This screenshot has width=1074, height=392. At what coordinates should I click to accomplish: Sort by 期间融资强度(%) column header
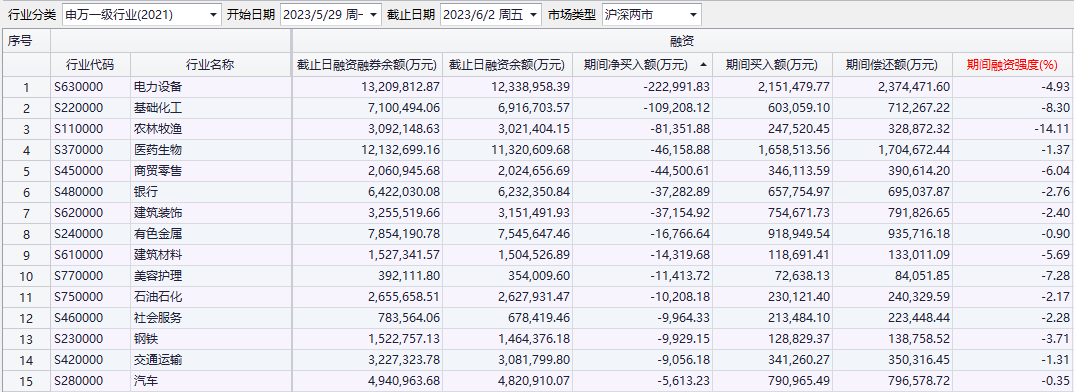click(1012, 65)
